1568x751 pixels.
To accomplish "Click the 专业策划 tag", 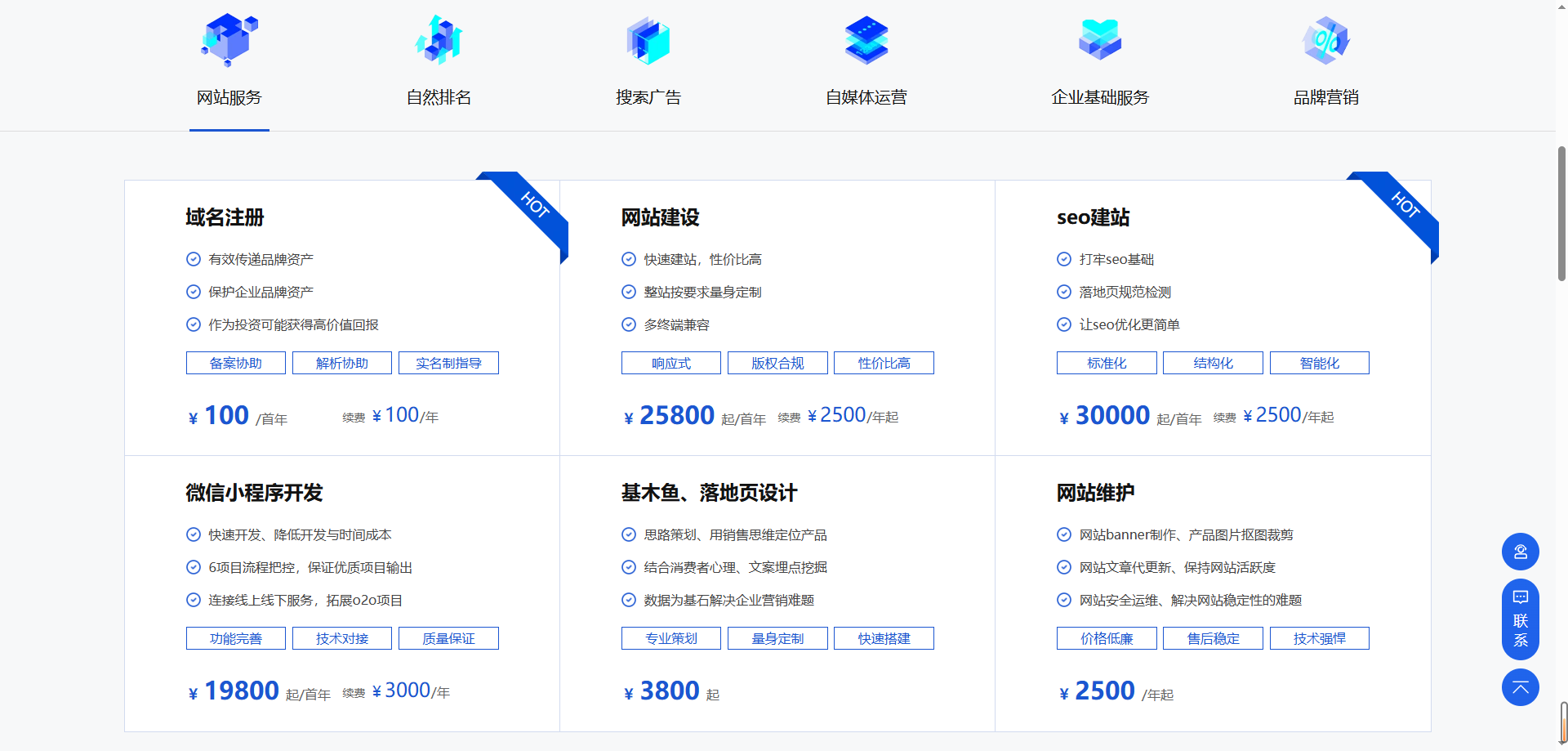I will [x=671, y=638].
